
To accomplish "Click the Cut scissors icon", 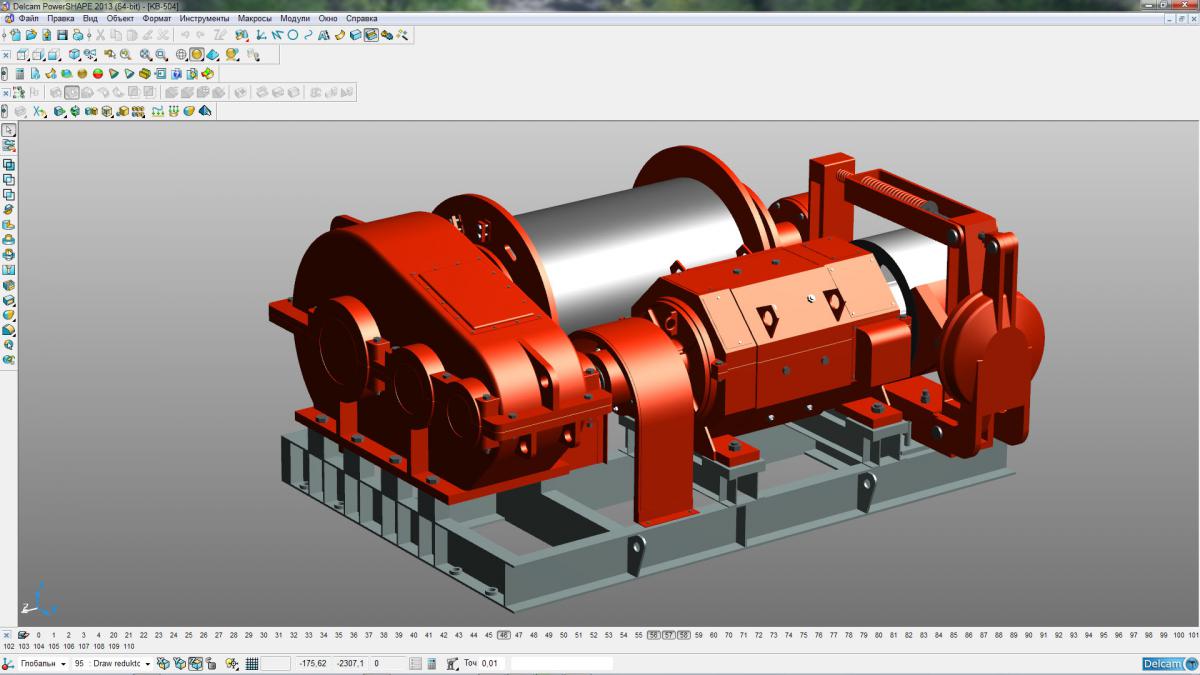I will pyautogui.click(x=100, y=35).
